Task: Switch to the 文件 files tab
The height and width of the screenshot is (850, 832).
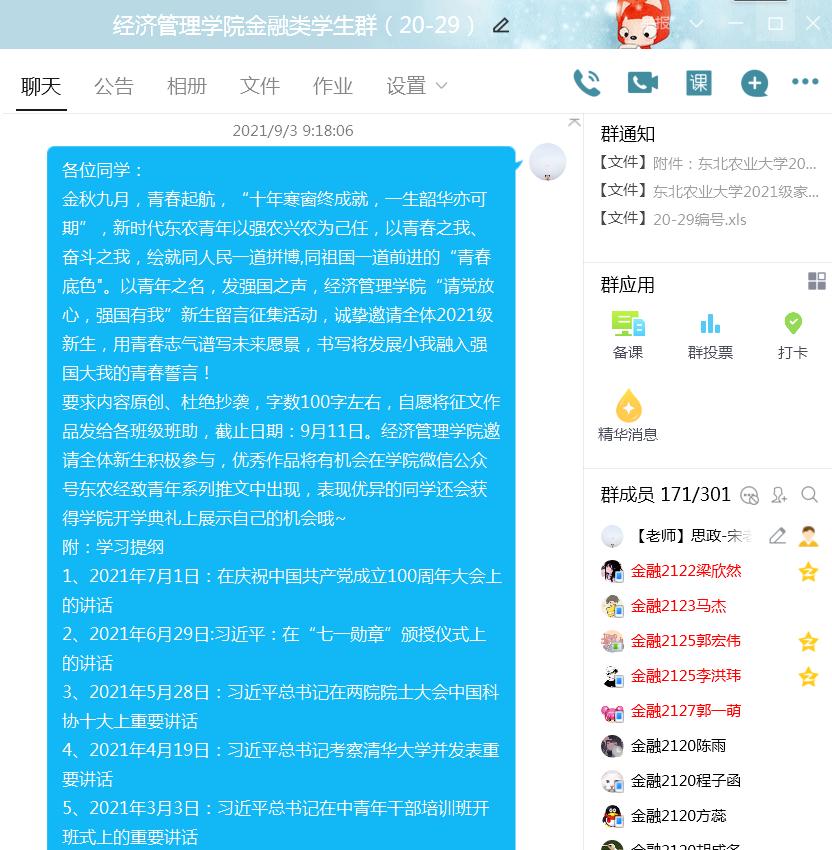Action: 260,86
